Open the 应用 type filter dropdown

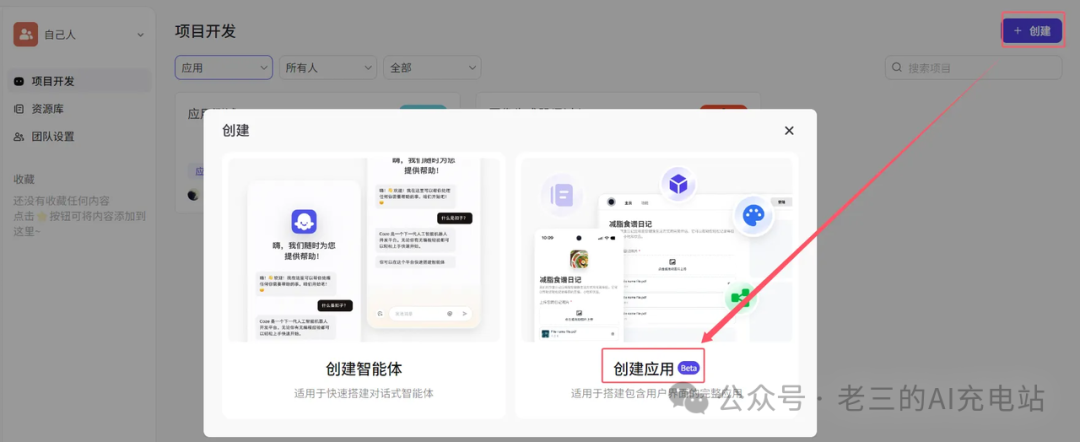click(x=224, y=67)
